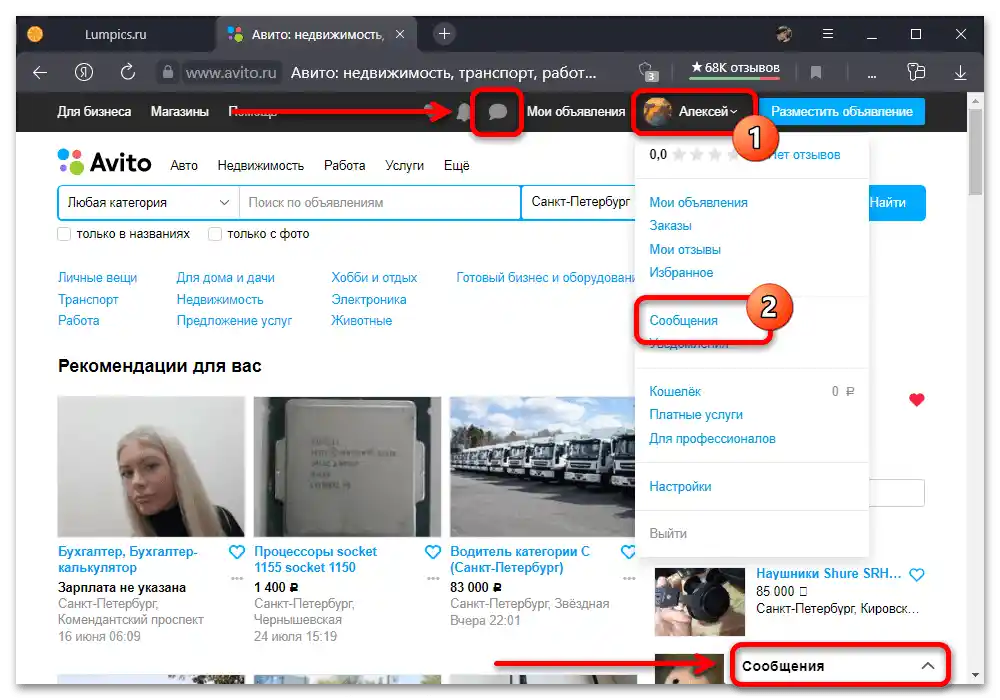Select 'Заказы' in account dropdown
The height and width of the screenshot is (700, 1000).
point(670,226)
